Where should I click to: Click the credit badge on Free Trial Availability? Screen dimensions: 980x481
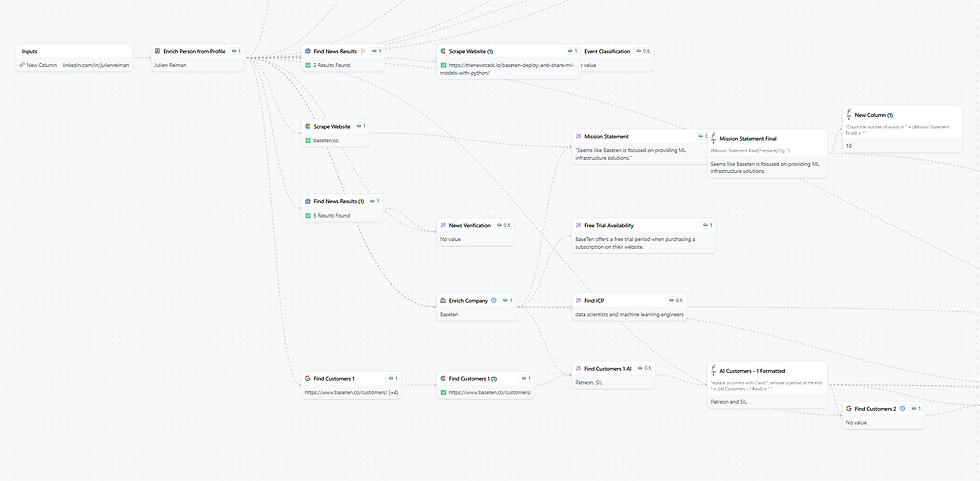click(707, 226)
